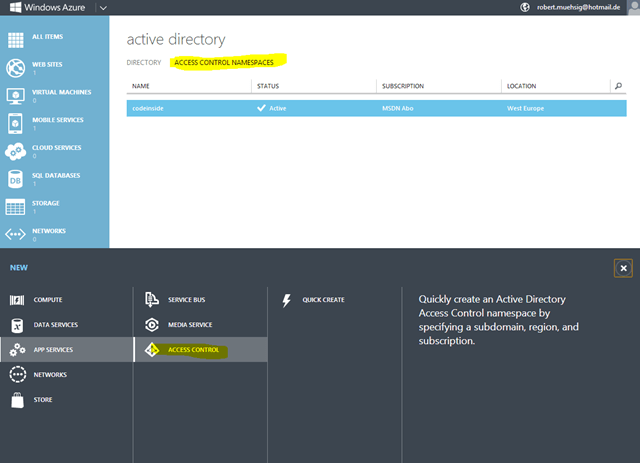Click the Compute icon in New panel
The image size is (640, 463).
(17, 300)
